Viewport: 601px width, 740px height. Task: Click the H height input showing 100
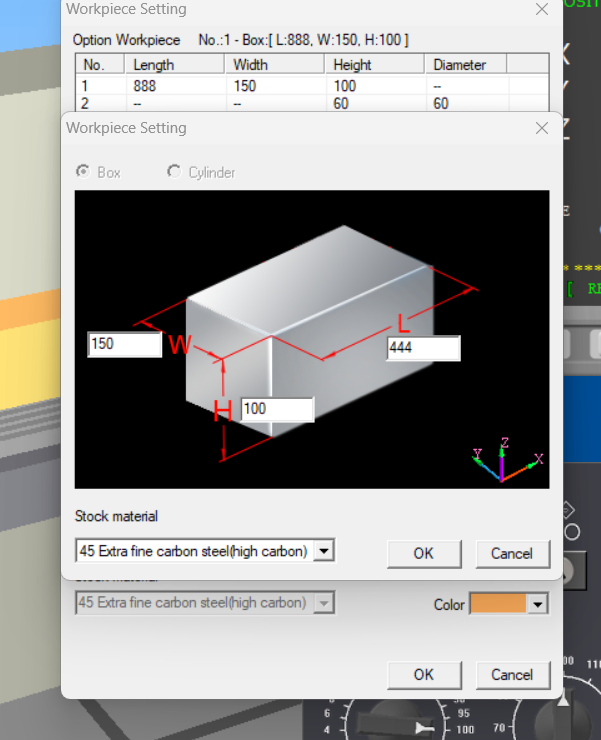pos(276,409)
